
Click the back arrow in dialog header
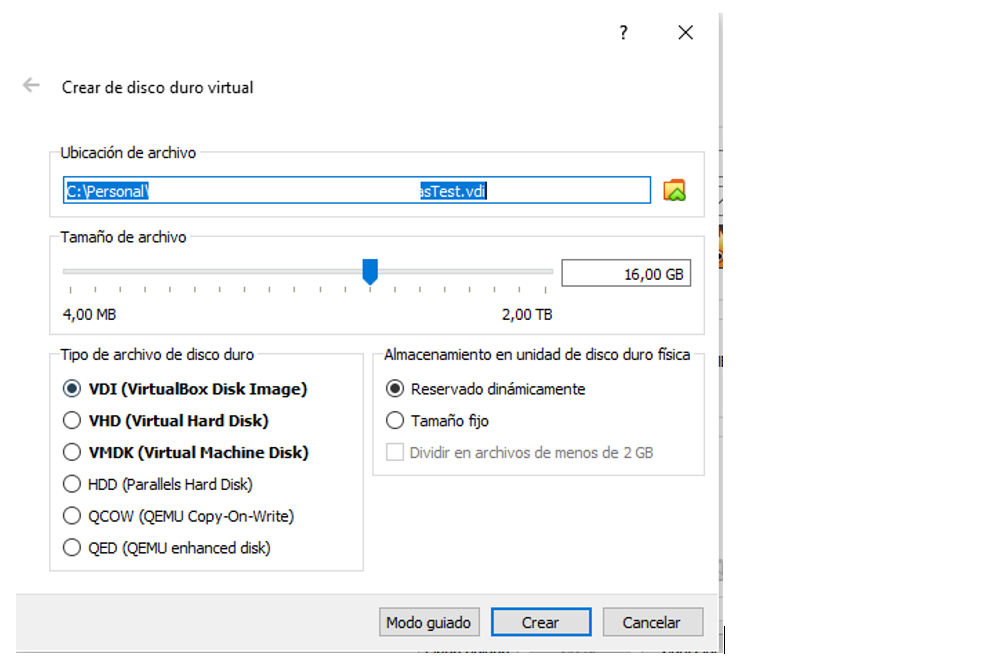[x=31, y=85]
